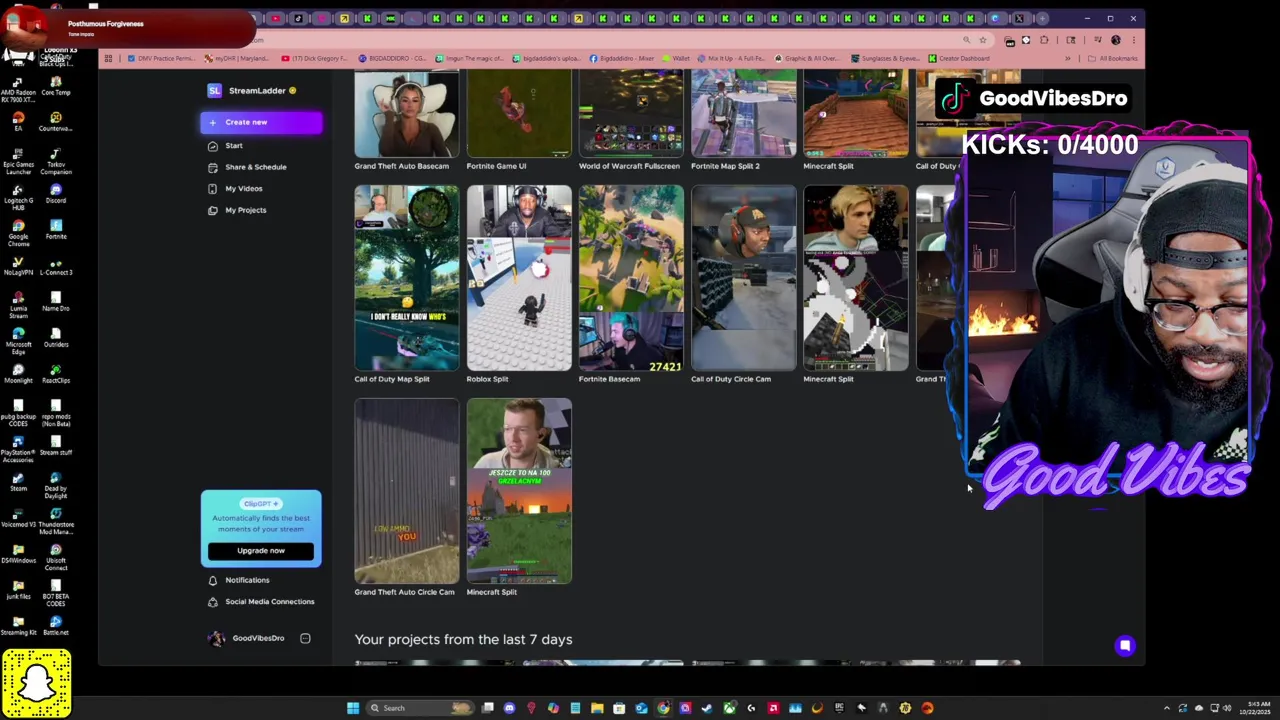
Task: Click the bookmarks bar apps grid icon
Action: [x=108, y=58]
